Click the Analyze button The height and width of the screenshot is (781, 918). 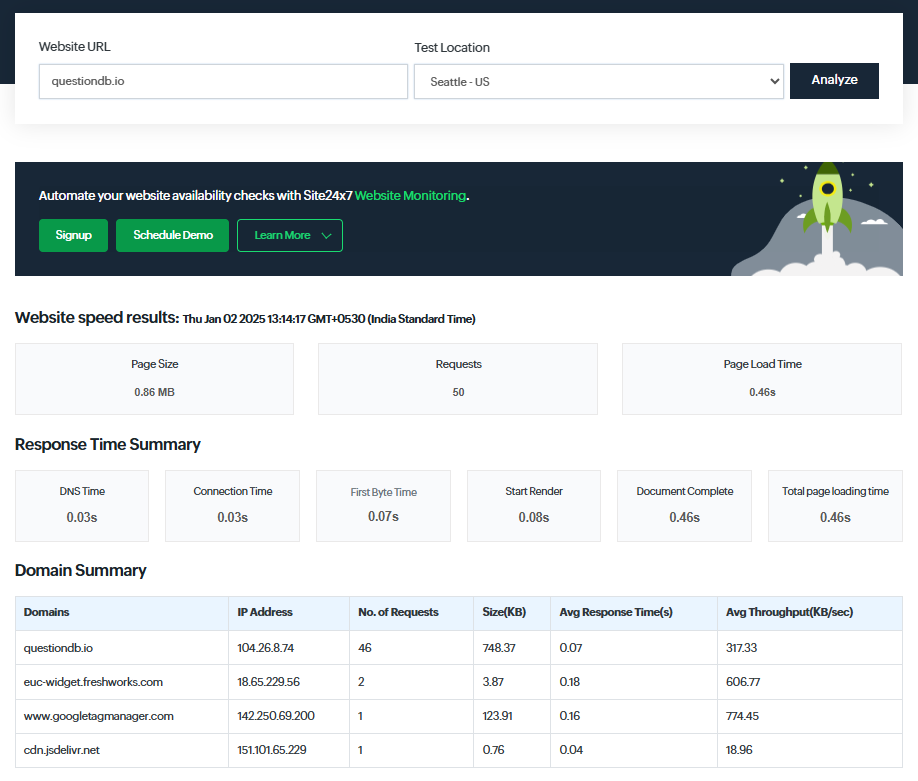click(x=834, y=81)
